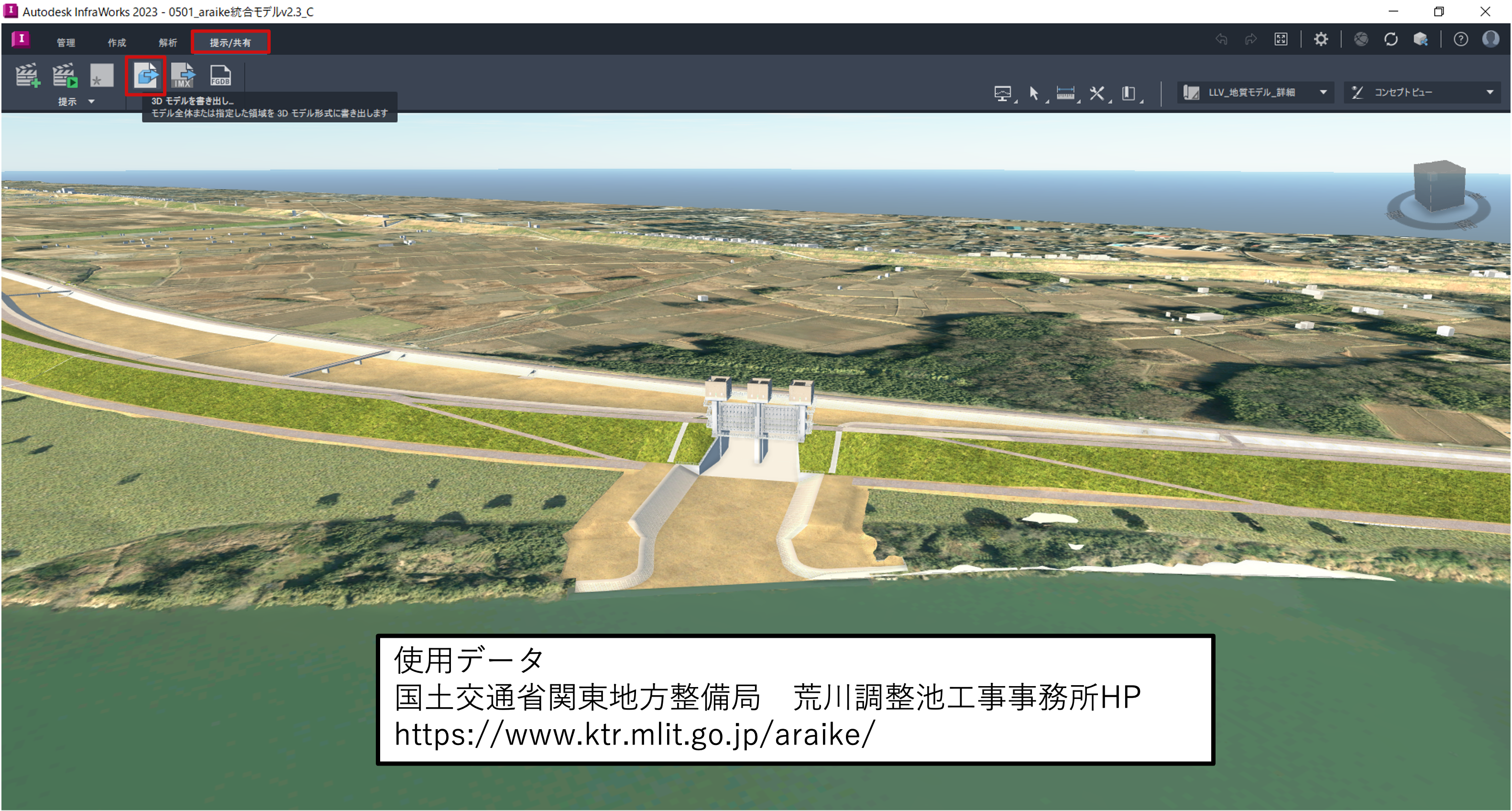
Task: Open the 作成 tab
Action: (x=117, y=42)
